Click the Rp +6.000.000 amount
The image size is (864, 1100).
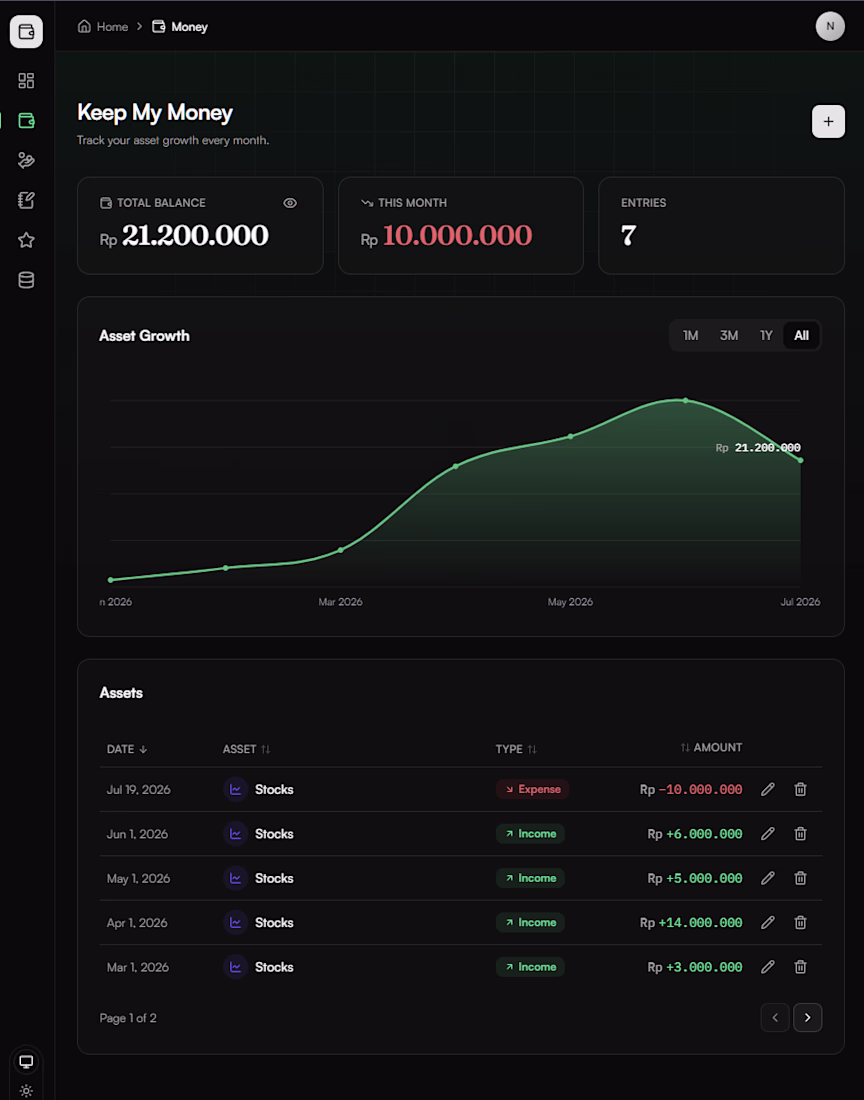pyautogui.click(x=694, y=833)
